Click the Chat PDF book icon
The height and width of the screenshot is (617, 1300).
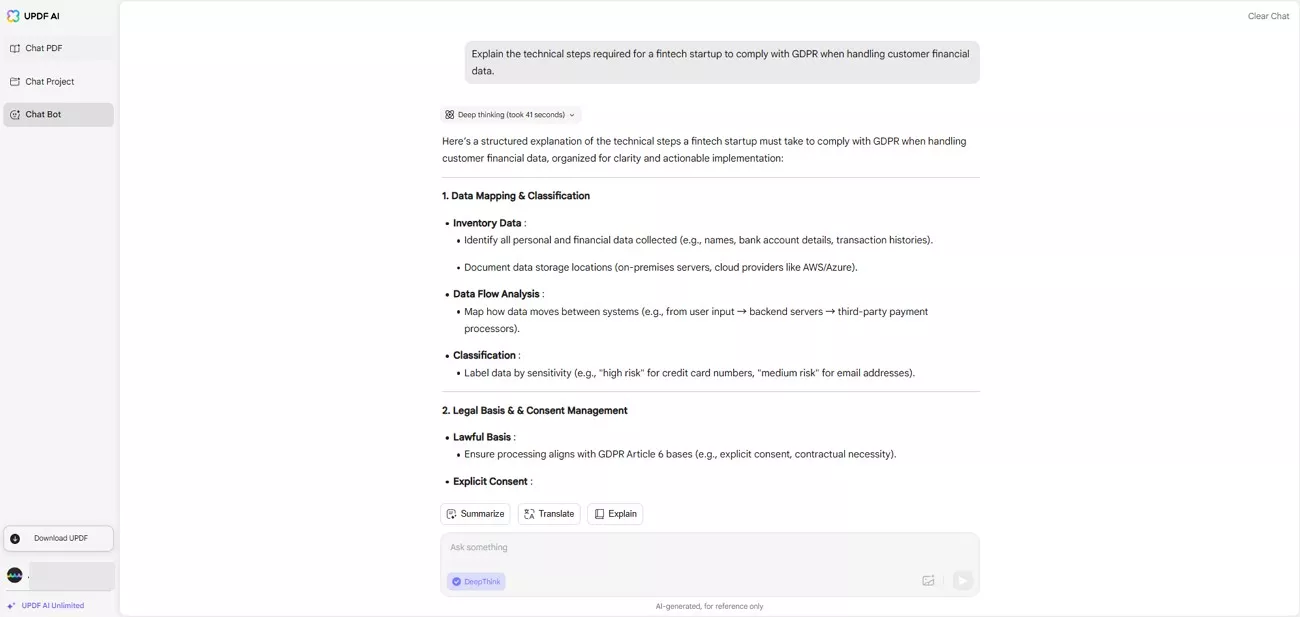point(15,48)
